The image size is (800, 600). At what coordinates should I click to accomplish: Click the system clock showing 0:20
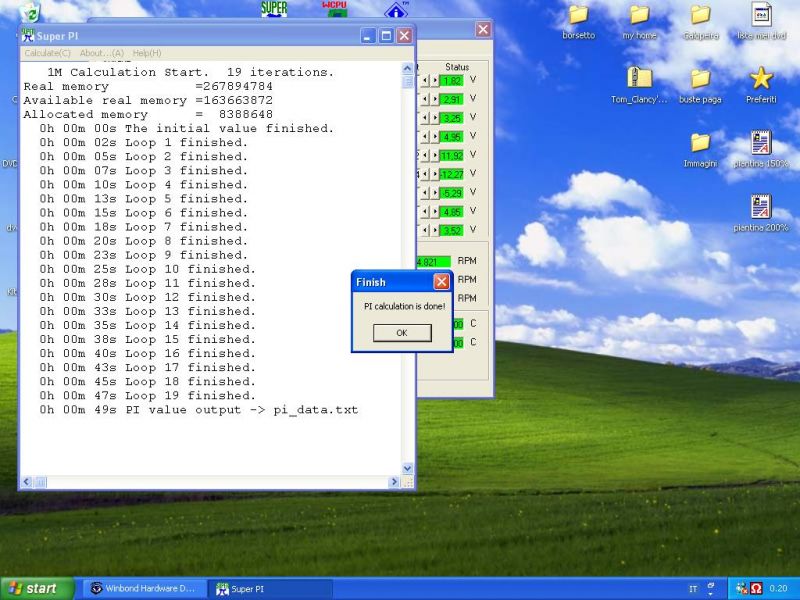778,589
